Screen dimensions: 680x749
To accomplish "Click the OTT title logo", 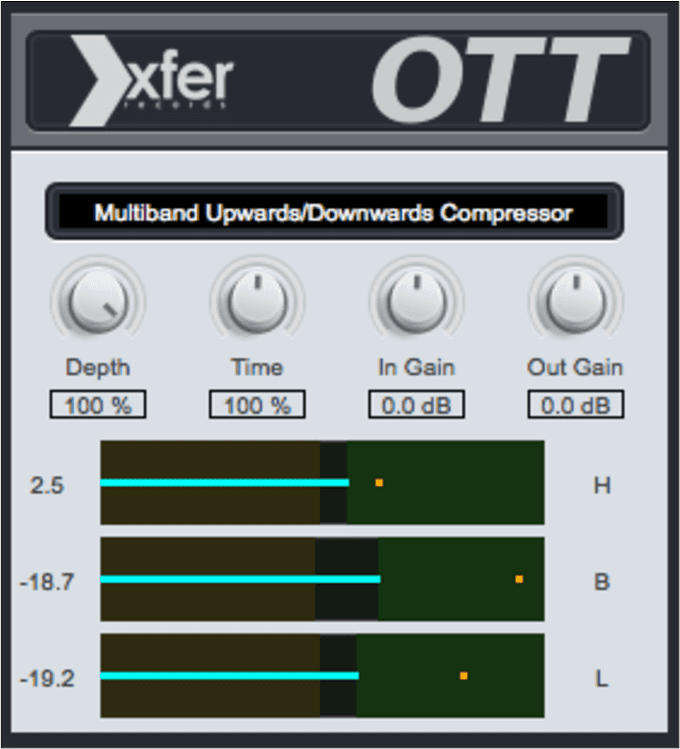I will pos(500,80).
